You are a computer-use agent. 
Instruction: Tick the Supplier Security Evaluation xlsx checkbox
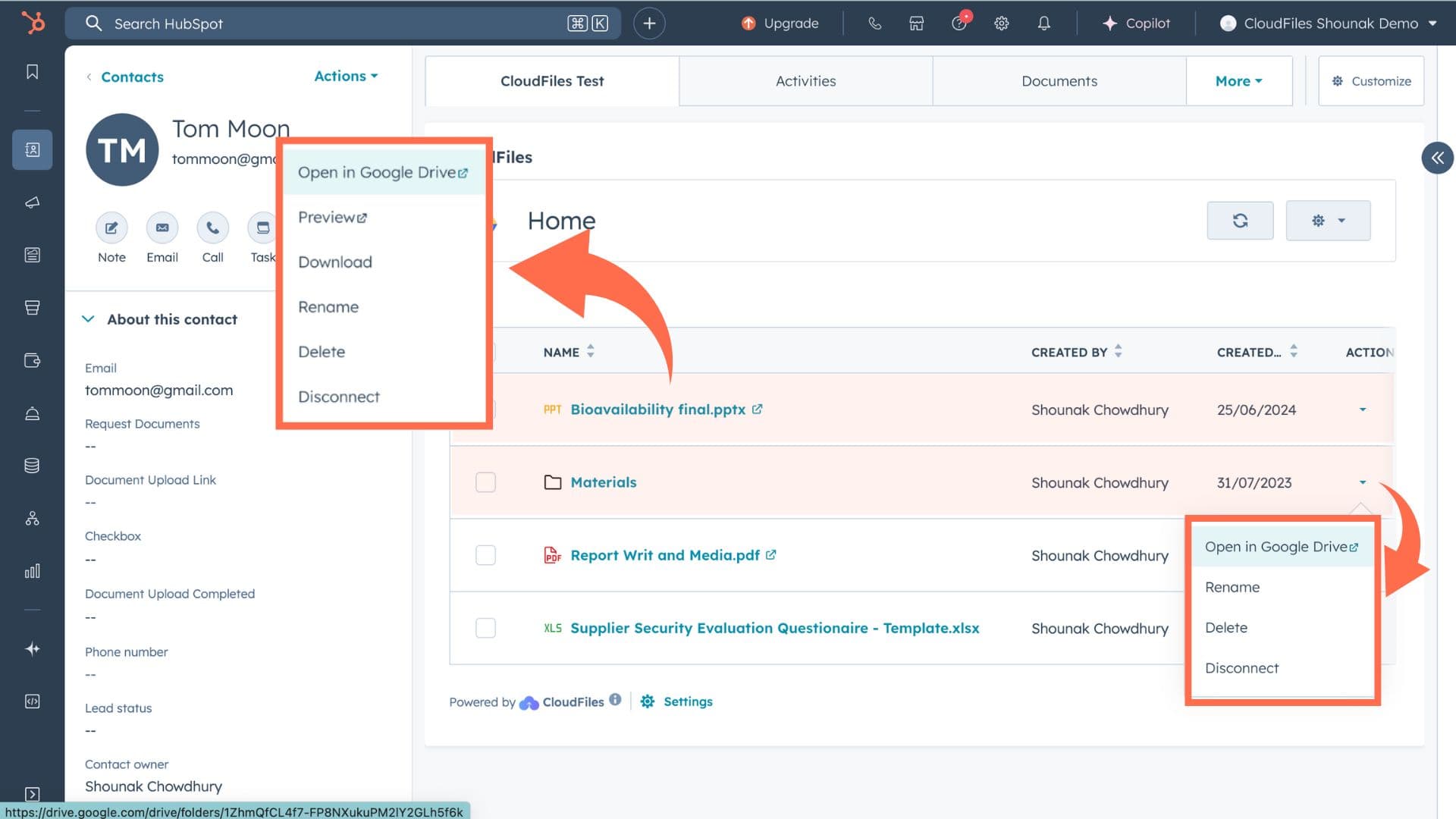tap(485, 628)
